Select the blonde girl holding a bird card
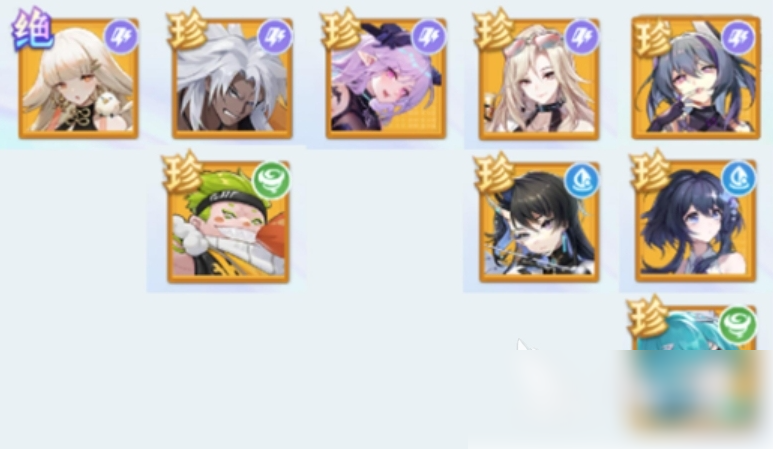The image size is (773, 449). coord(78,79)
